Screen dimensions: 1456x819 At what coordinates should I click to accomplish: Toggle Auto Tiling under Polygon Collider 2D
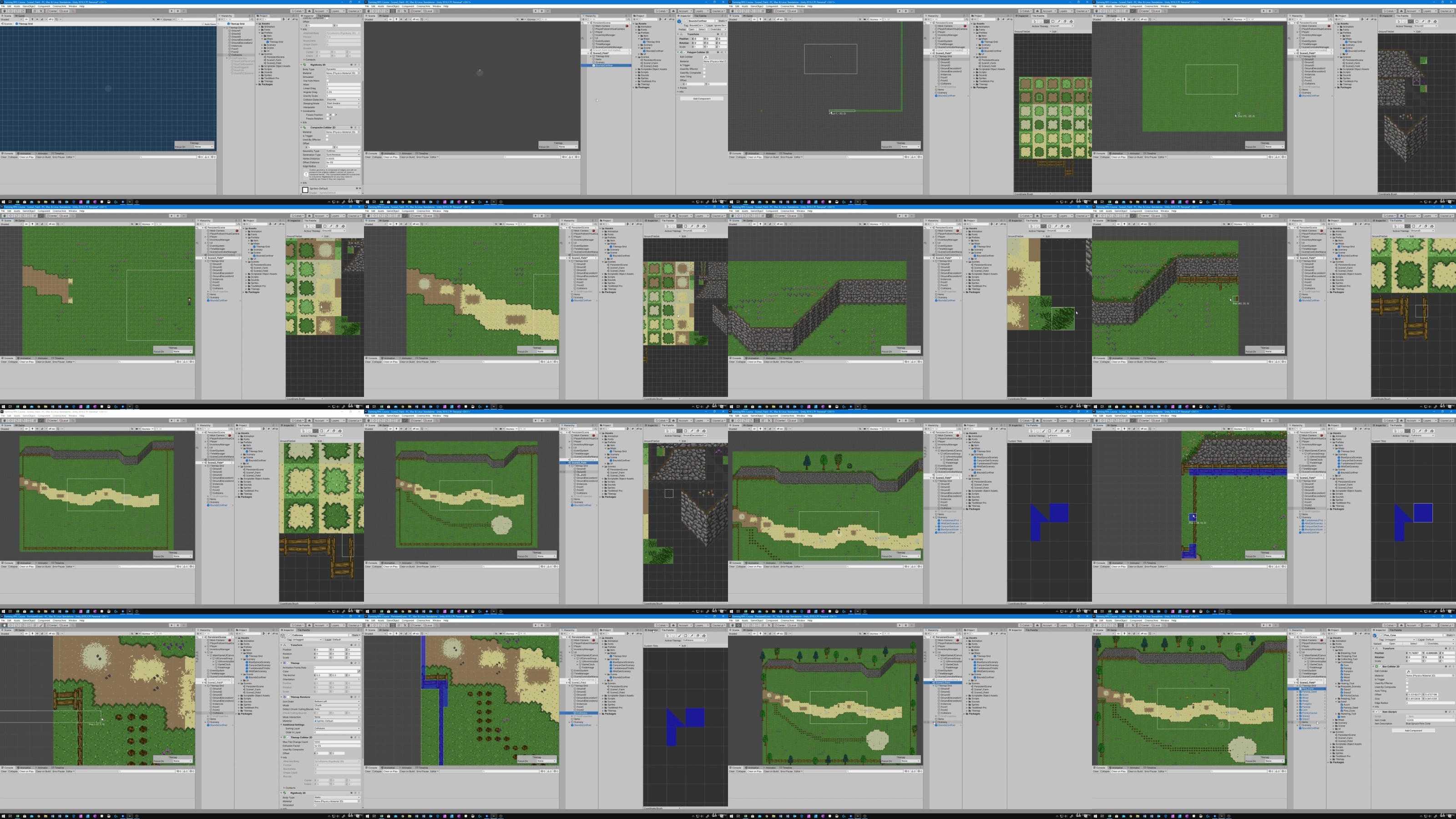coord(704,76)
